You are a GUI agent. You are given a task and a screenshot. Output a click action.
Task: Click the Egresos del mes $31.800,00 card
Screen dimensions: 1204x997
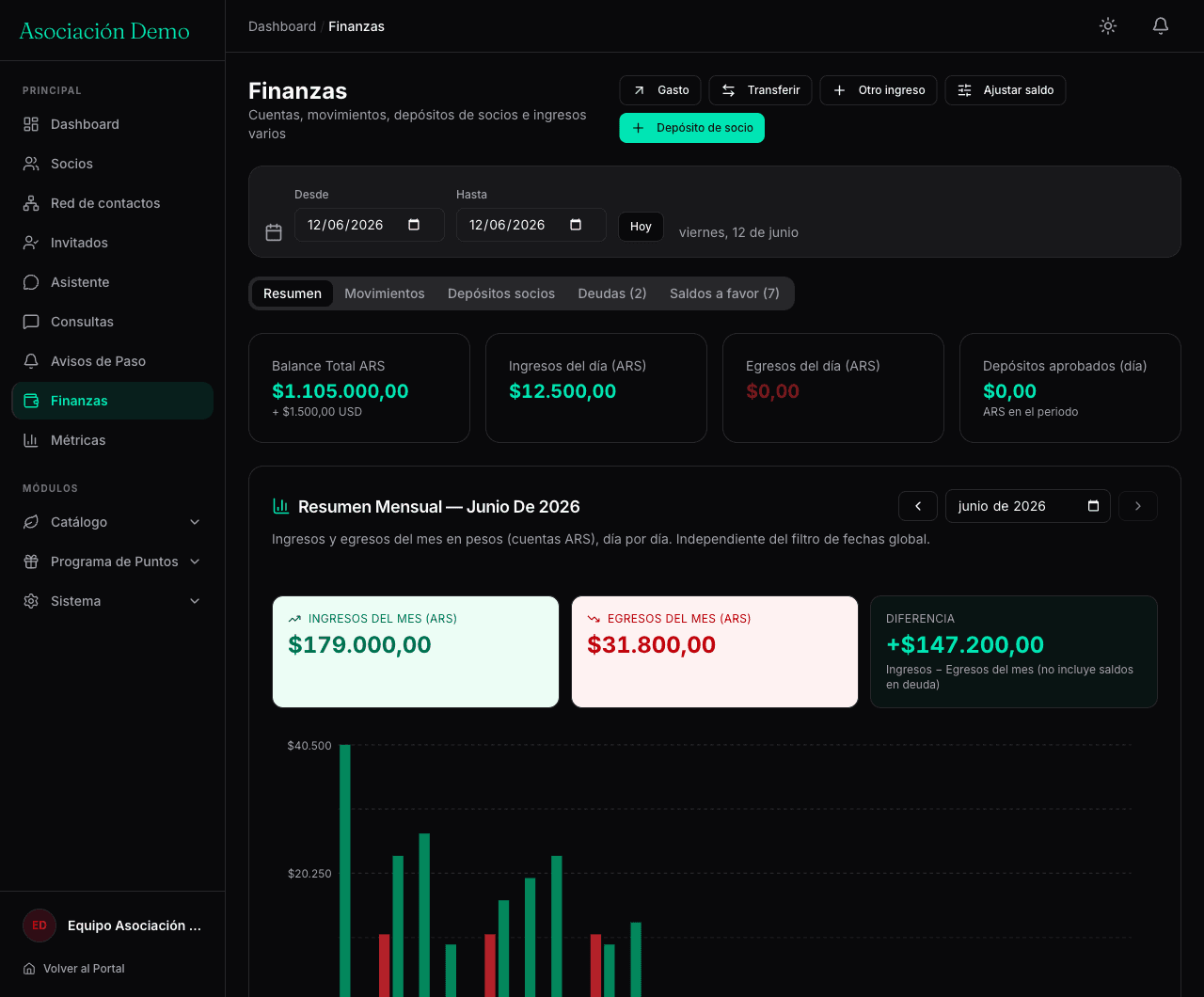click(715, 652)
